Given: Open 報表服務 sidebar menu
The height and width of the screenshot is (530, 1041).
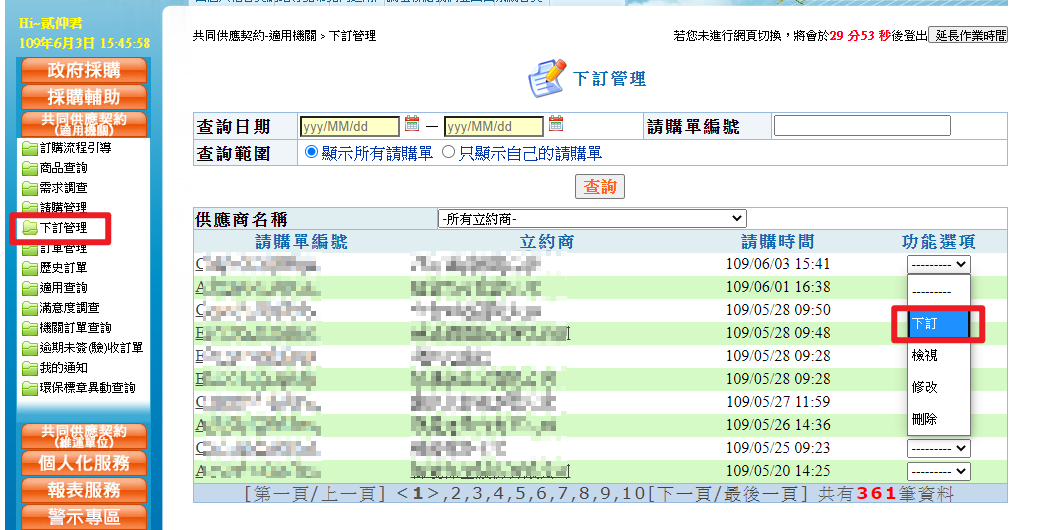Looking at the screenshot, I should click(84, 490).
